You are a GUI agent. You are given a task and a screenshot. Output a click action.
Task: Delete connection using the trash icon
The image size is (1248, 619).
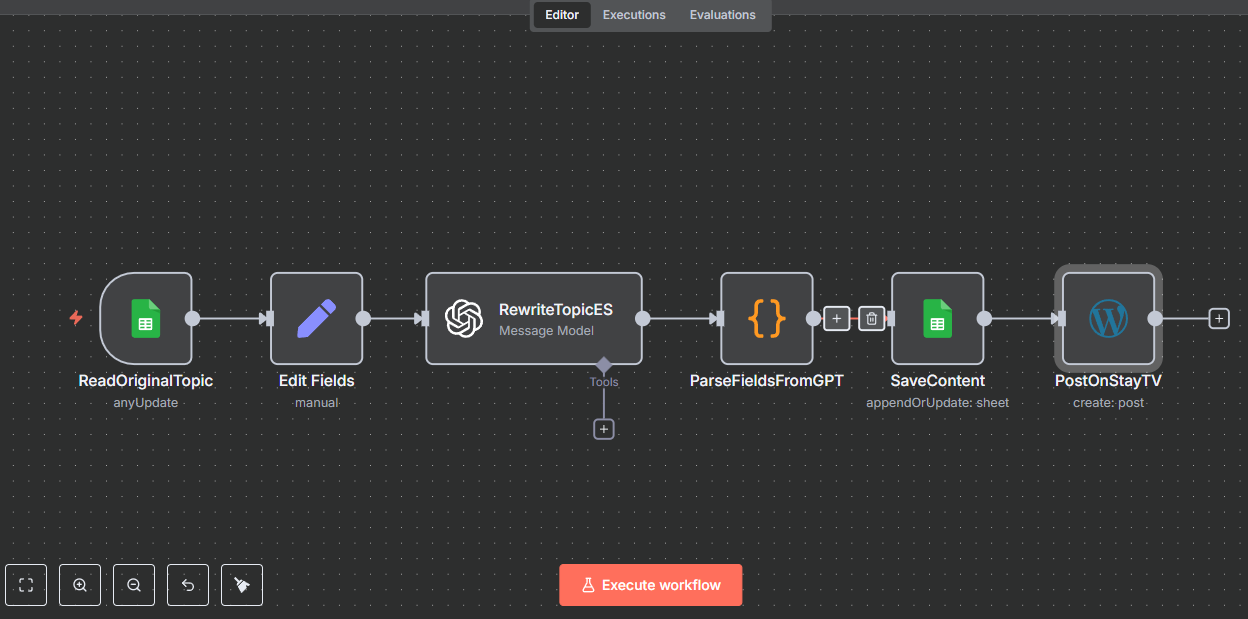click(x=872, y=319)
